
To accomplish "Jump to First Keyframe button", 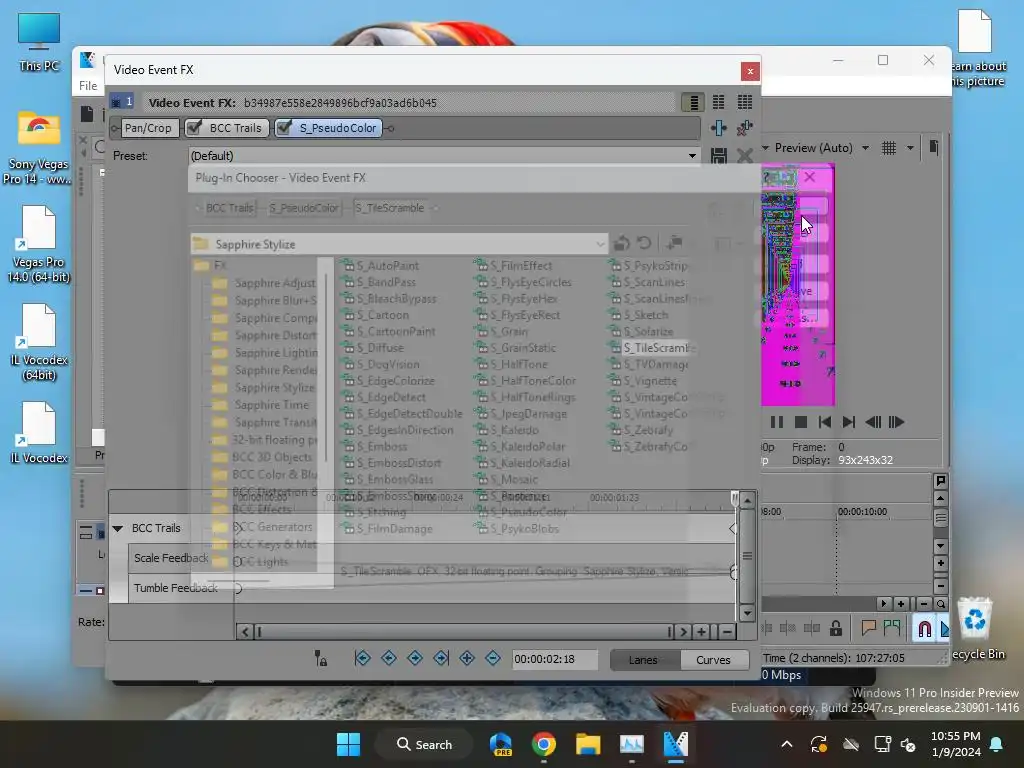I will (x=362, y=658).
